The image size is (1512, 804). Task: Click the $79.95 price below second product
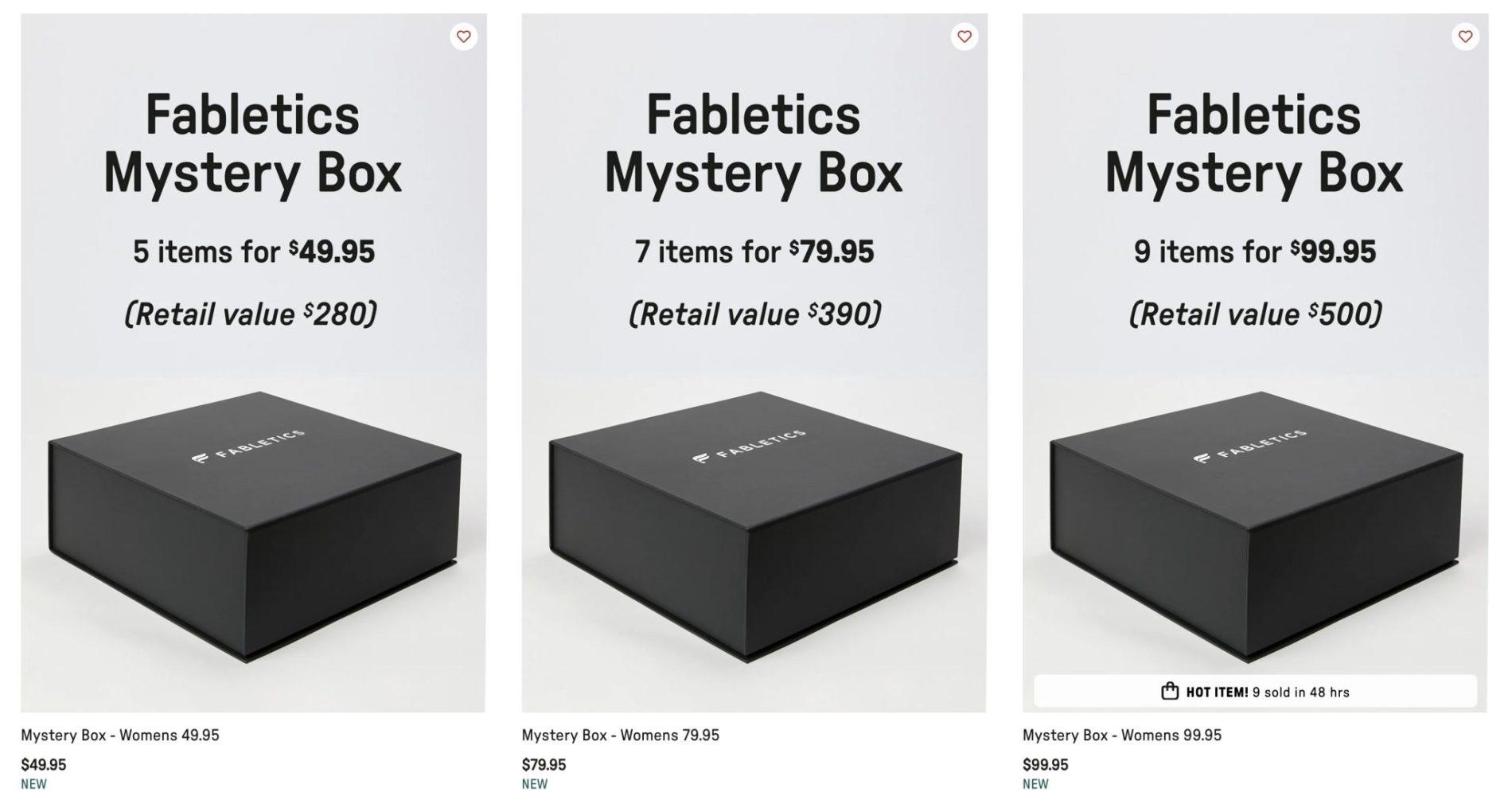tap(544, 765)
